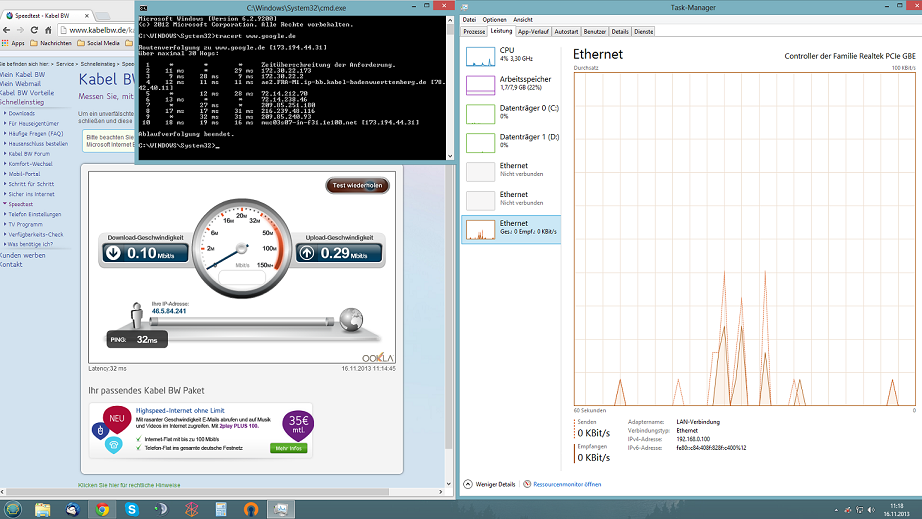
Task: Switch to the Autostart tab
Action: [x=566, y=32]
